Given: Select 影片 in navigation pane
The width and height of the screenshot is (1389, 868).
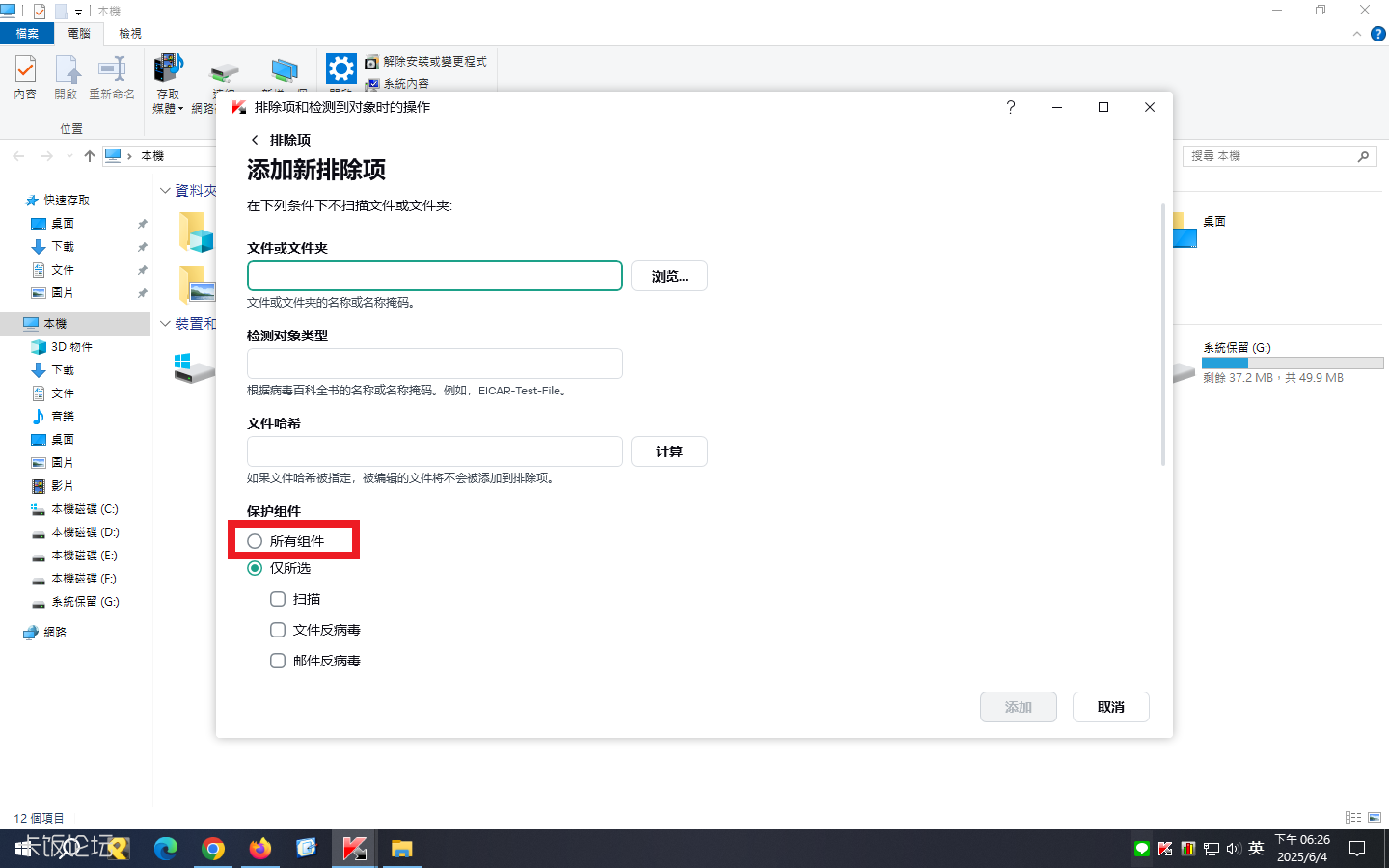Looking at the screenshot, I should [x=63, y=486].
